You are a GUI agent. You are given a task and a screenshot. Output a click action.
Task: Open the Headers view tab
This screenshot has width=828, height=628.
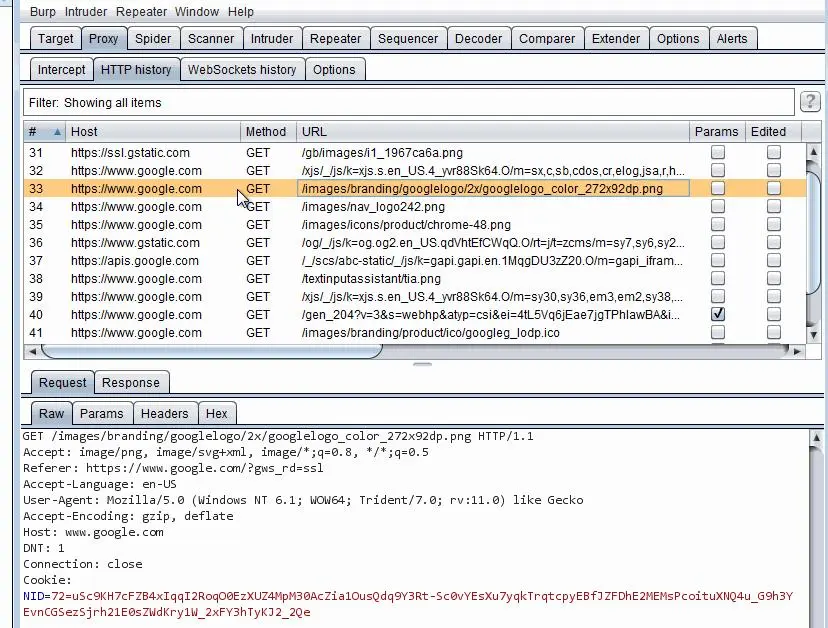pos(165,413)
